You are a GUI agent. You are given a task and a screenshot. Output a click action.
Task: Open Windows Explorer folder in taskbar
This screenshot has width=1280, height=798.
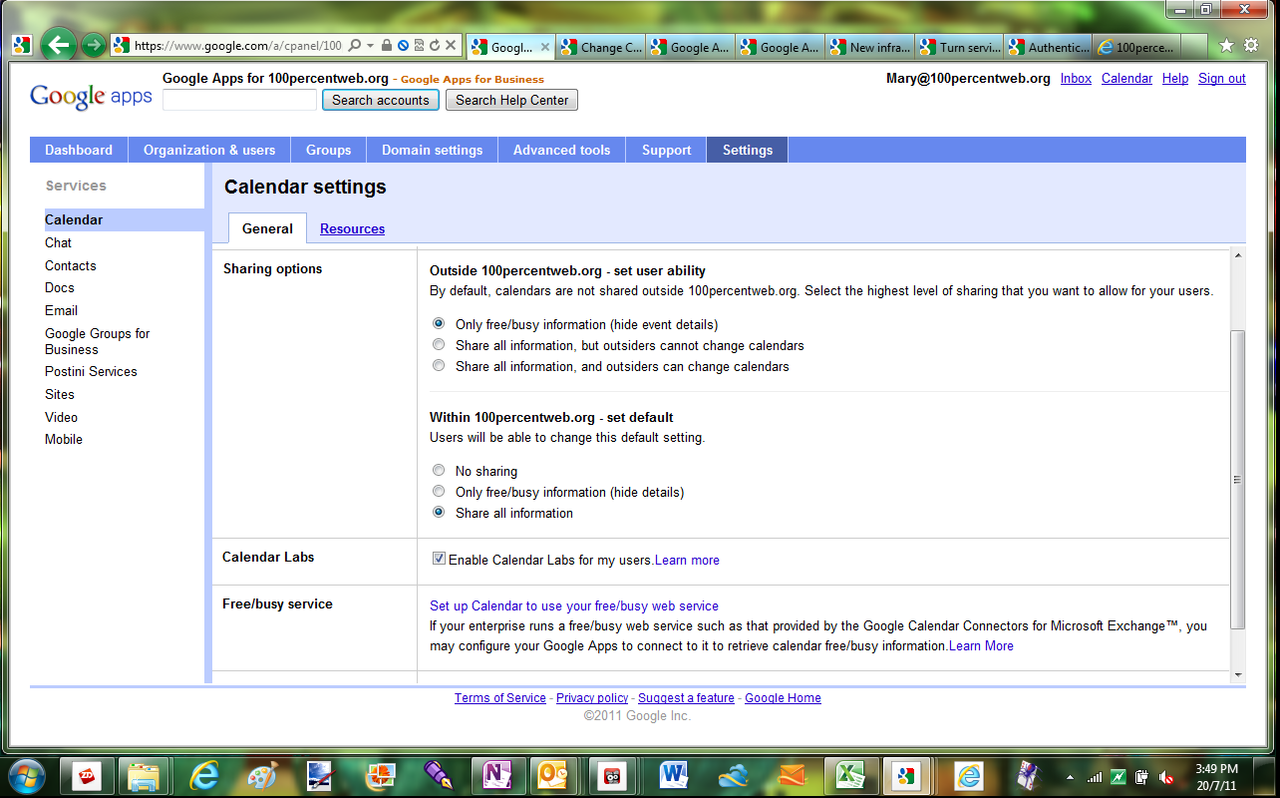pyautogui.click(x=144, y=776)
